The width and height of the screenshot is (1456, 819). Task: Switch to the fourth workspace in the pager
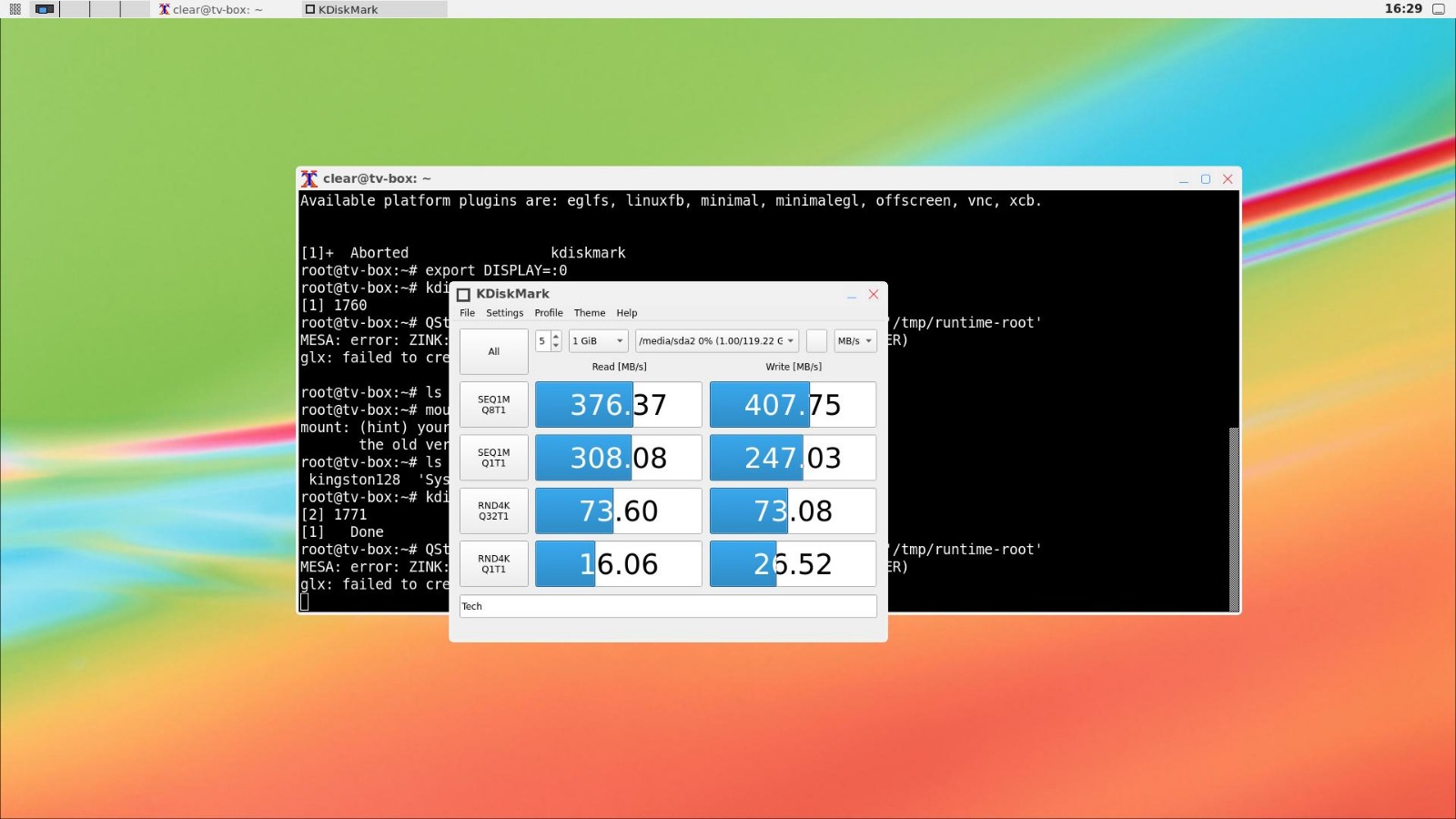[135, 9]
